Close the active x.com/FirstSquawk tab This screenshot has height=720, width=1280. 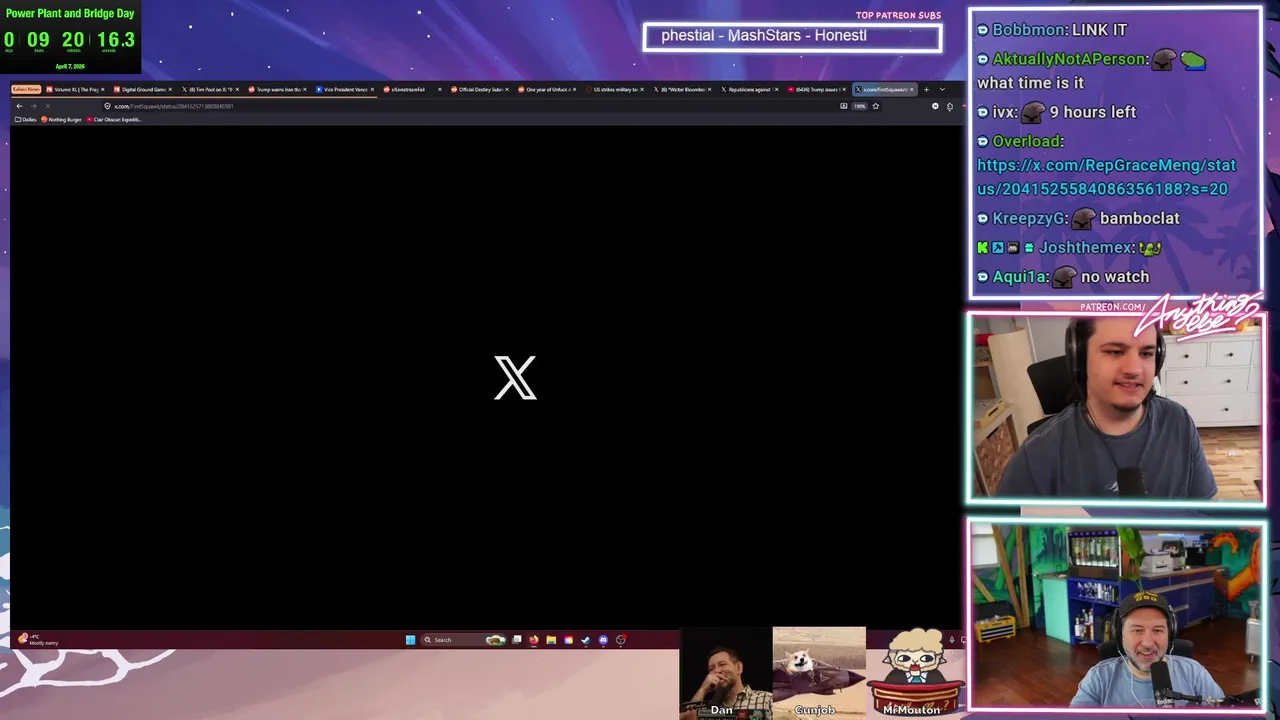(911, 89)
